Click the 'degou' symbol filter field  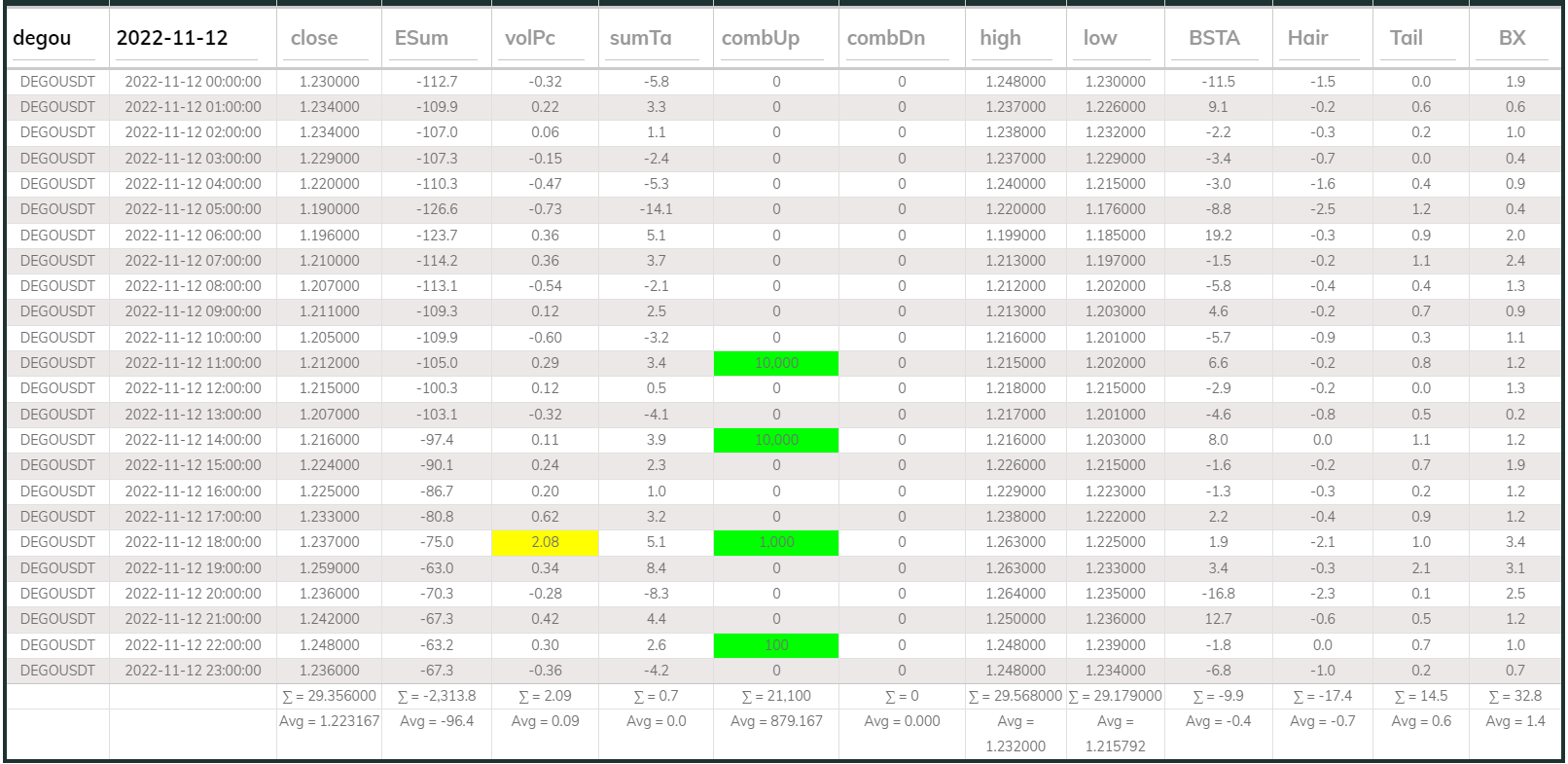point(56,39)
